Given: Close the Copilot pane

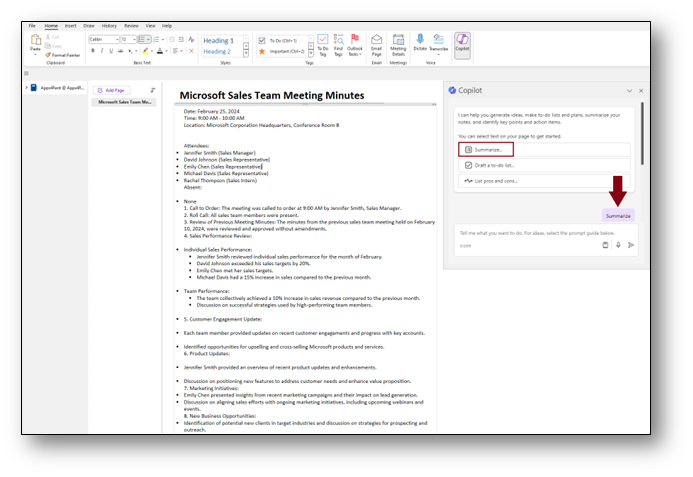Looking at the screenshot, I should [641, 91].
